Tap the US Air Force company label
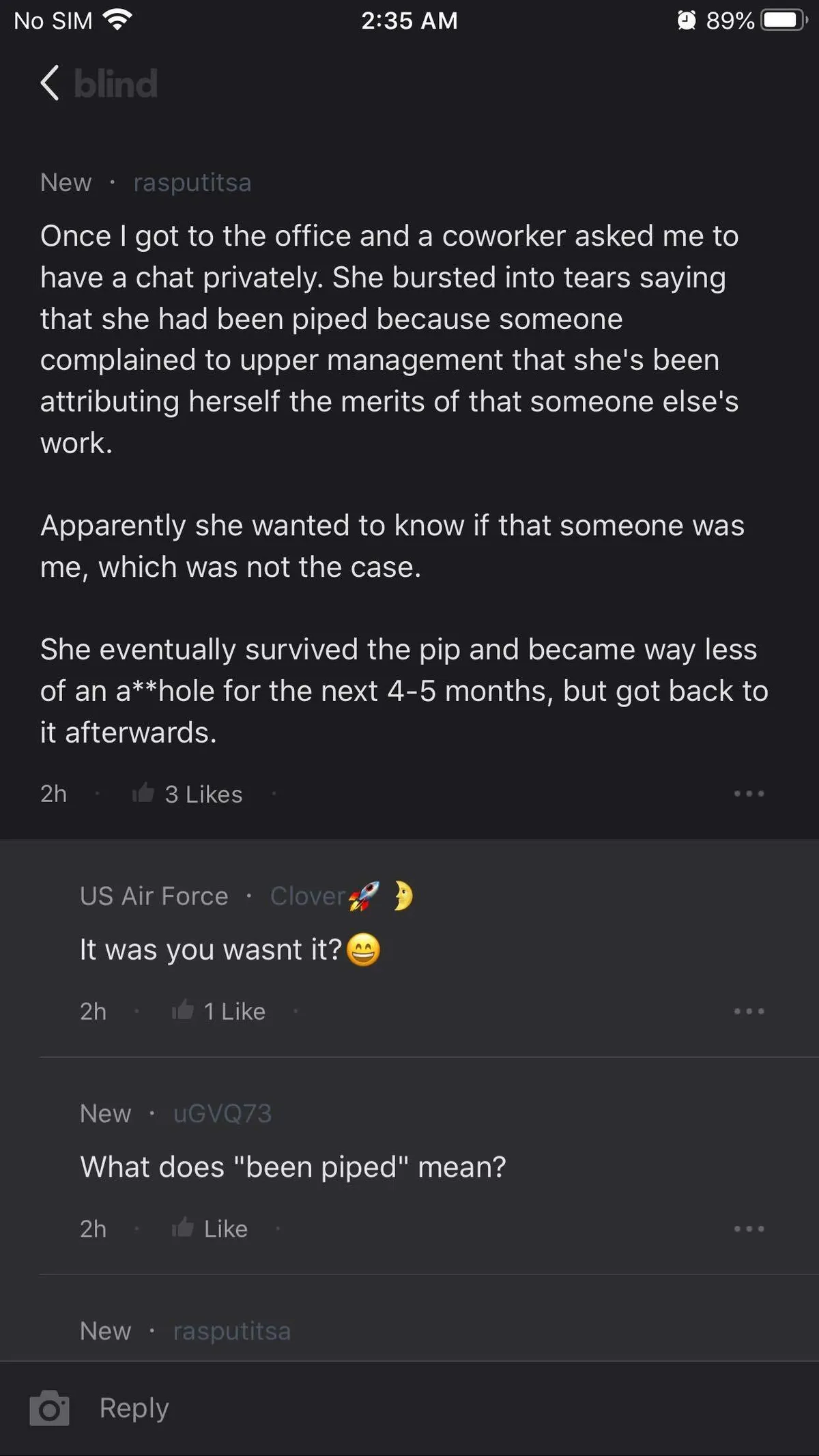 (154, 896)
